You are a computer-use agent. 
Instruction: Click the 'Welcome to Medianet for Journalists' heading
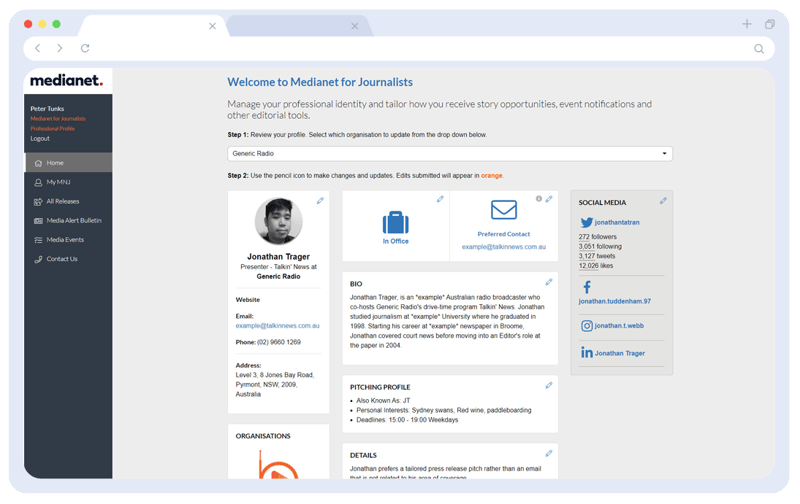(x=320, y=82)
